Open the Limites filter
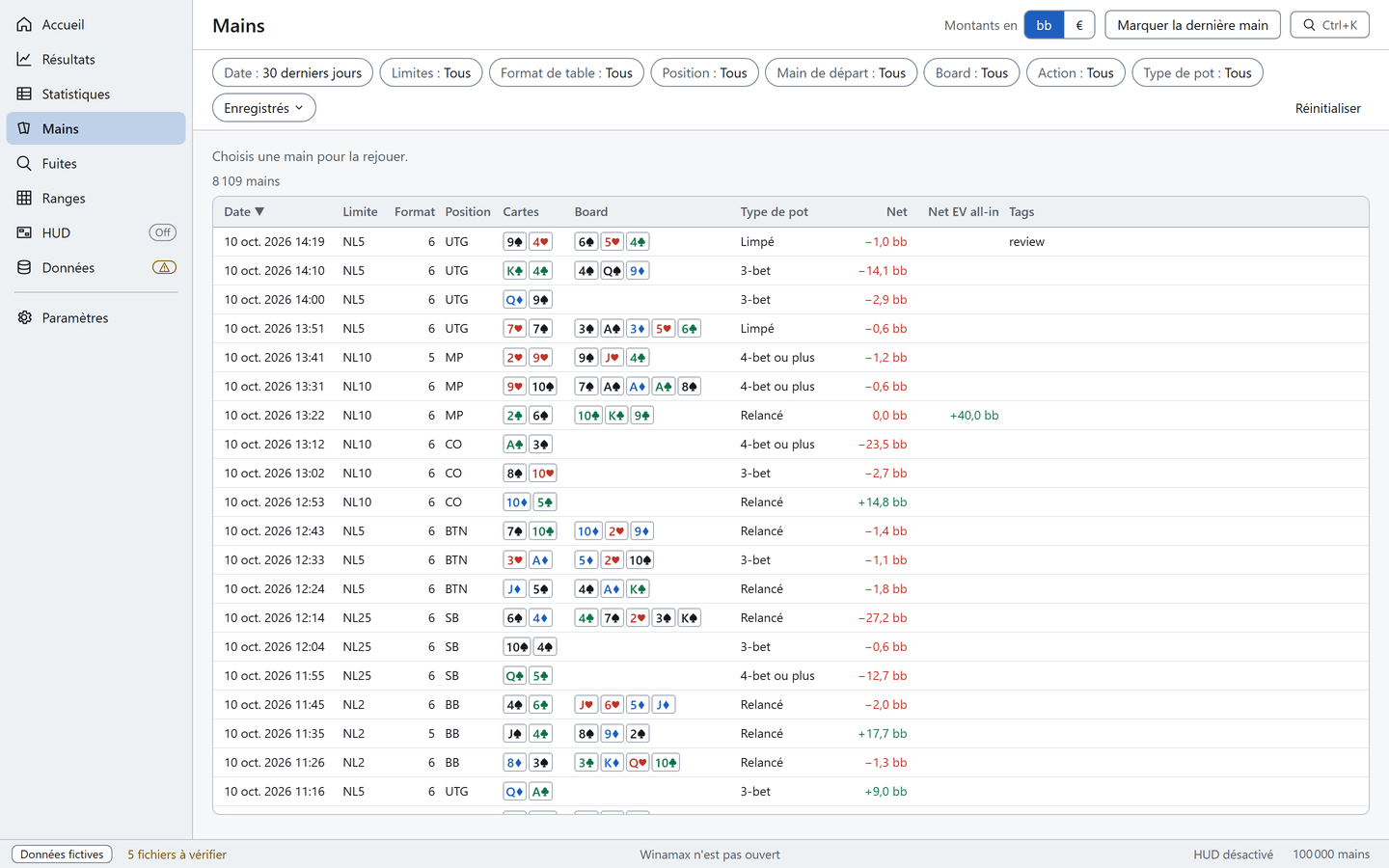 pos(431,72)
